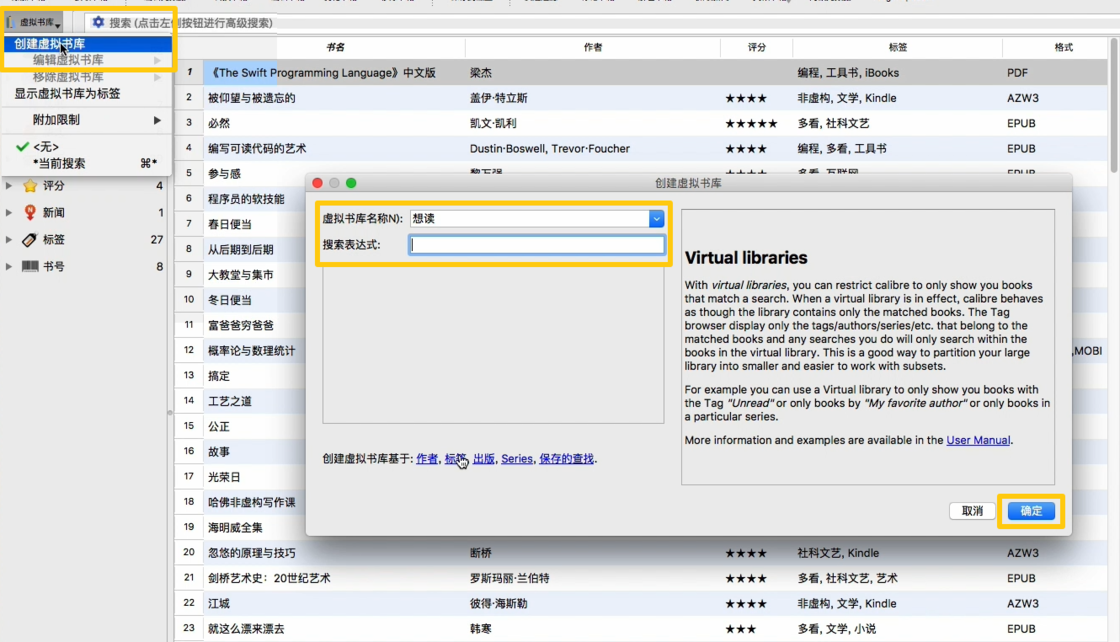Open the 附加限制 submenu
Viewport: 1120px width, 642px height.
88,119
